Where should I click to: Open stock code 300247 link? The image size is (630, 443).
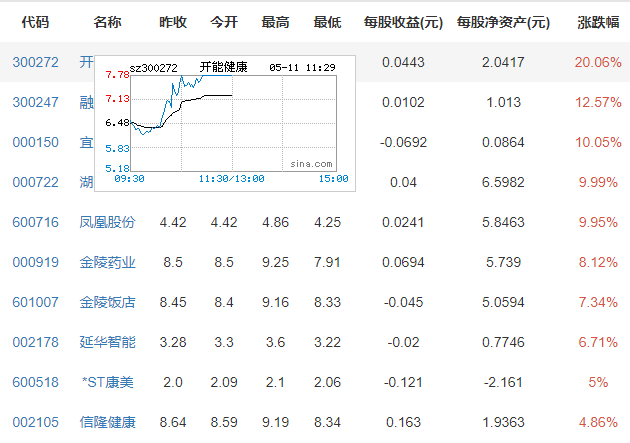click(35, 102)
